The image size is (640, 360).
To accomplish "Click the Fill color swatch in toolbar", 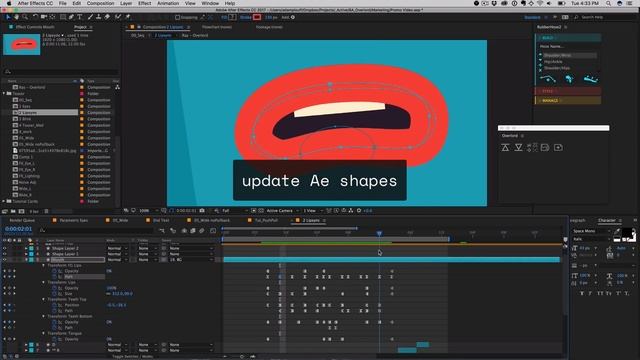I will click(232, 18).
